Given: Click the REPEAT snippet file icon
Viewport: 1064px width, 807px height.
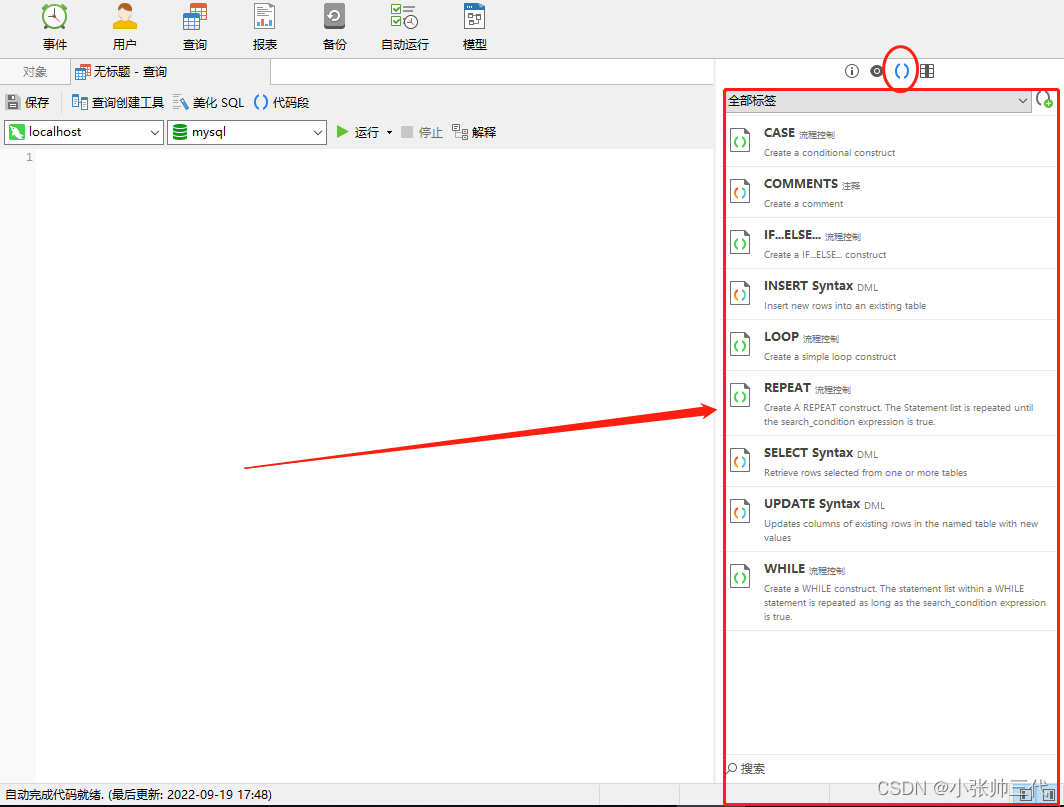Looking at the screenshot, I should pyautogui.click(x=740, y=395).
